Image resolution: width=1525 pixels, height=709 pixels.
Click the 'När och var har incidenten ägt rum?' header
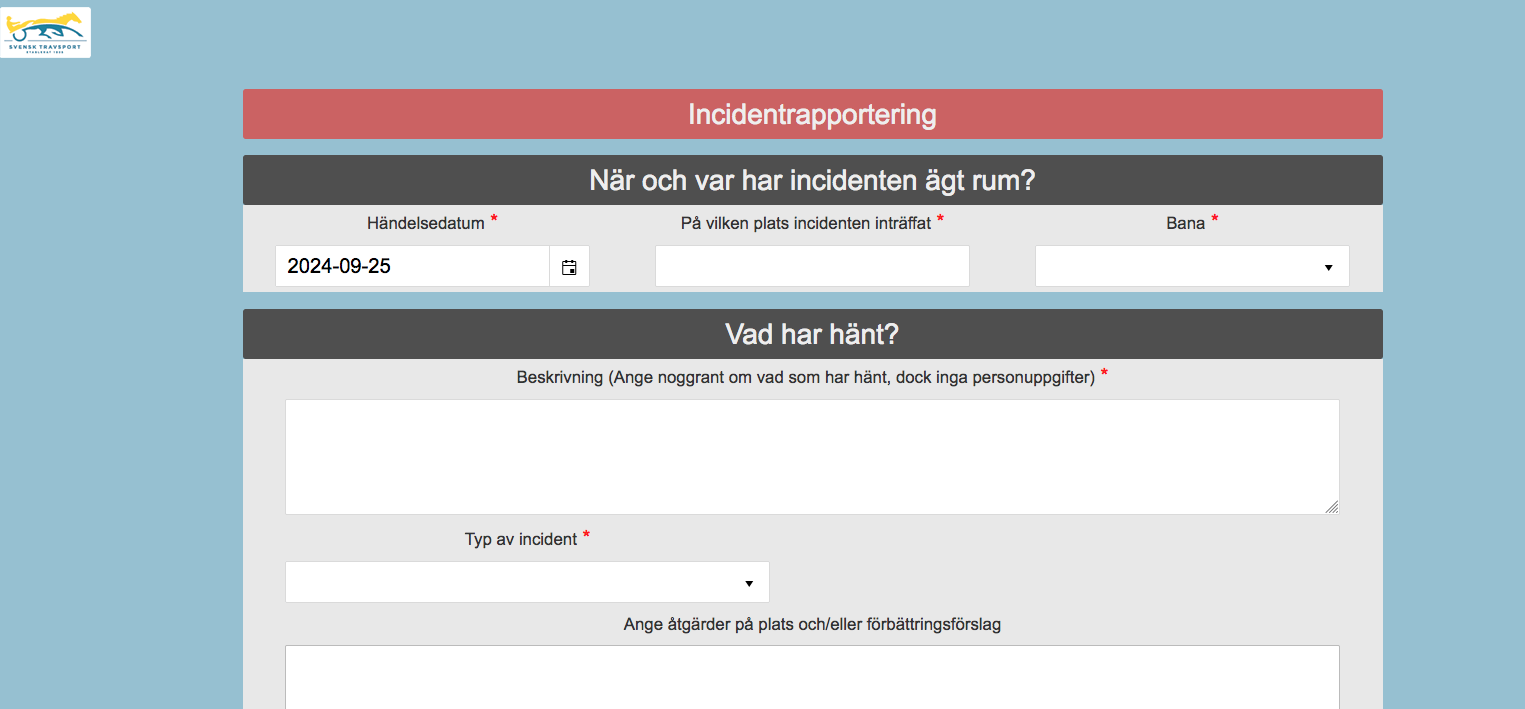pos(812,181)
